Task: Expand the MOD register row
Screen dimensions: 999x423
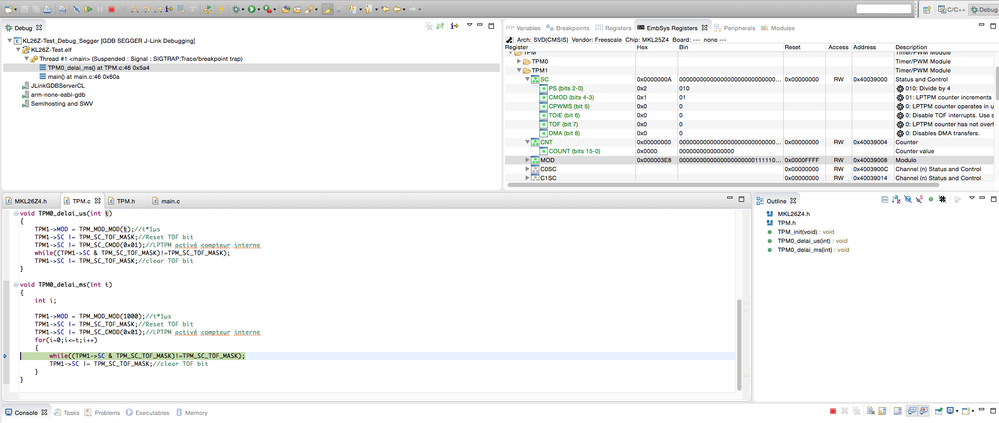Action: (x=528, y=160)
